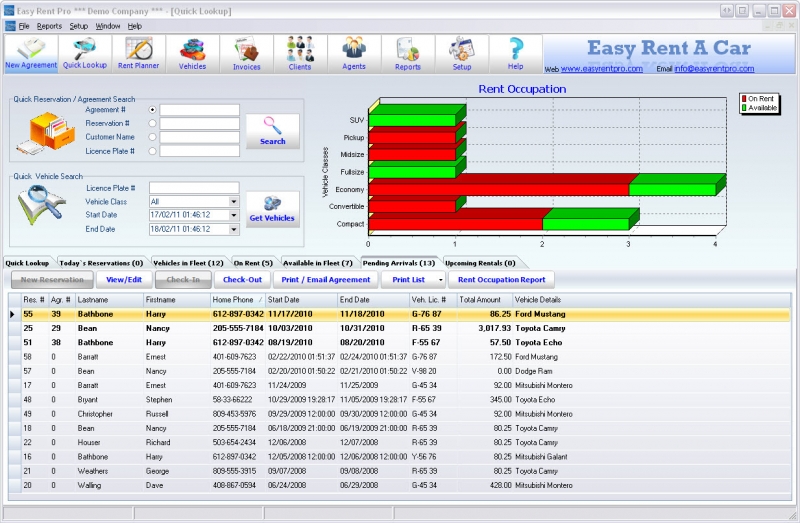Open the Vehicles toolbar icon

tap(192, 53)
